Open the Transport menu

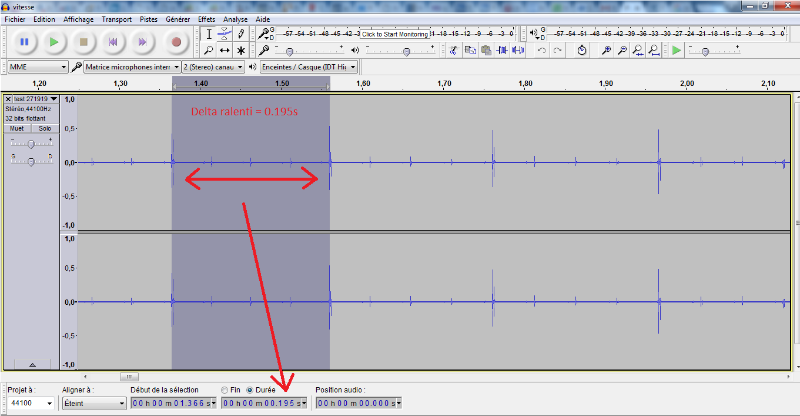(x=116, y=19)
